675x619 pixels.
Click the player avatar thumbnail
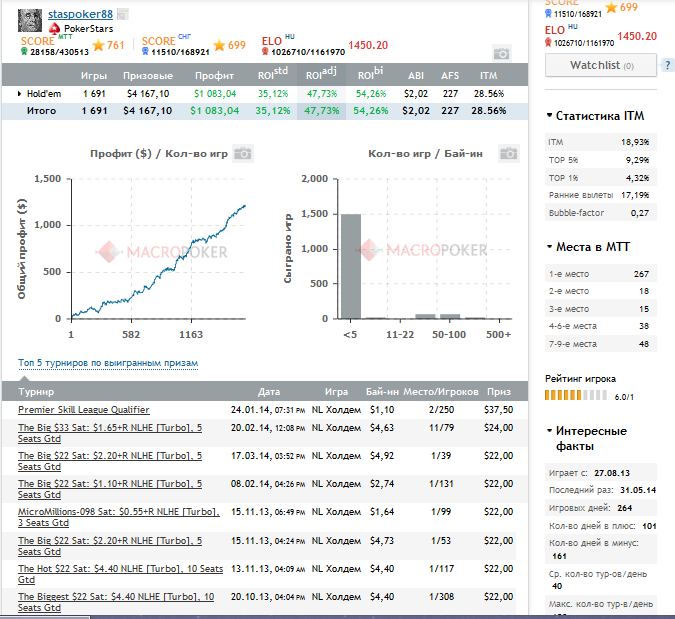(x=30, y=20)
